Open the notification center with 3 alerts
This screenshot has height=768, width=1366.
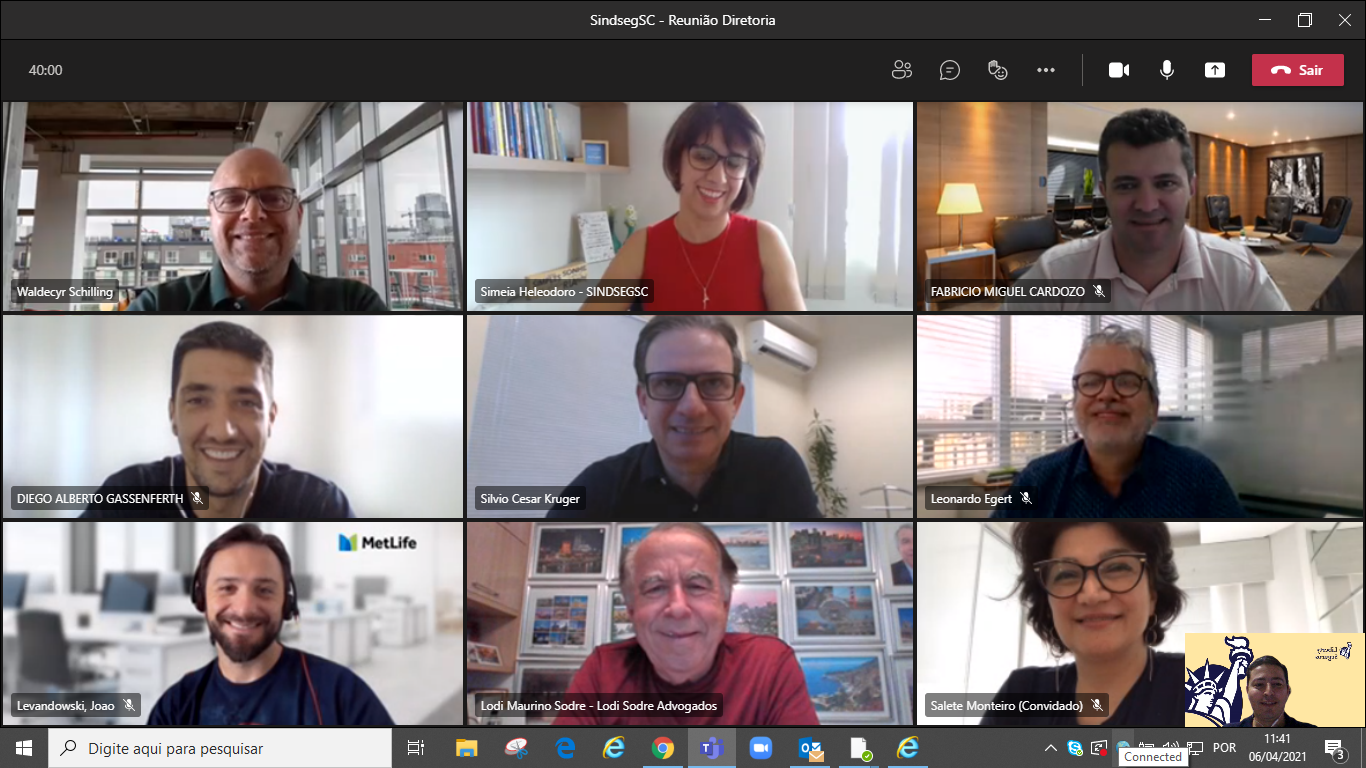[x=1333, y=748]
